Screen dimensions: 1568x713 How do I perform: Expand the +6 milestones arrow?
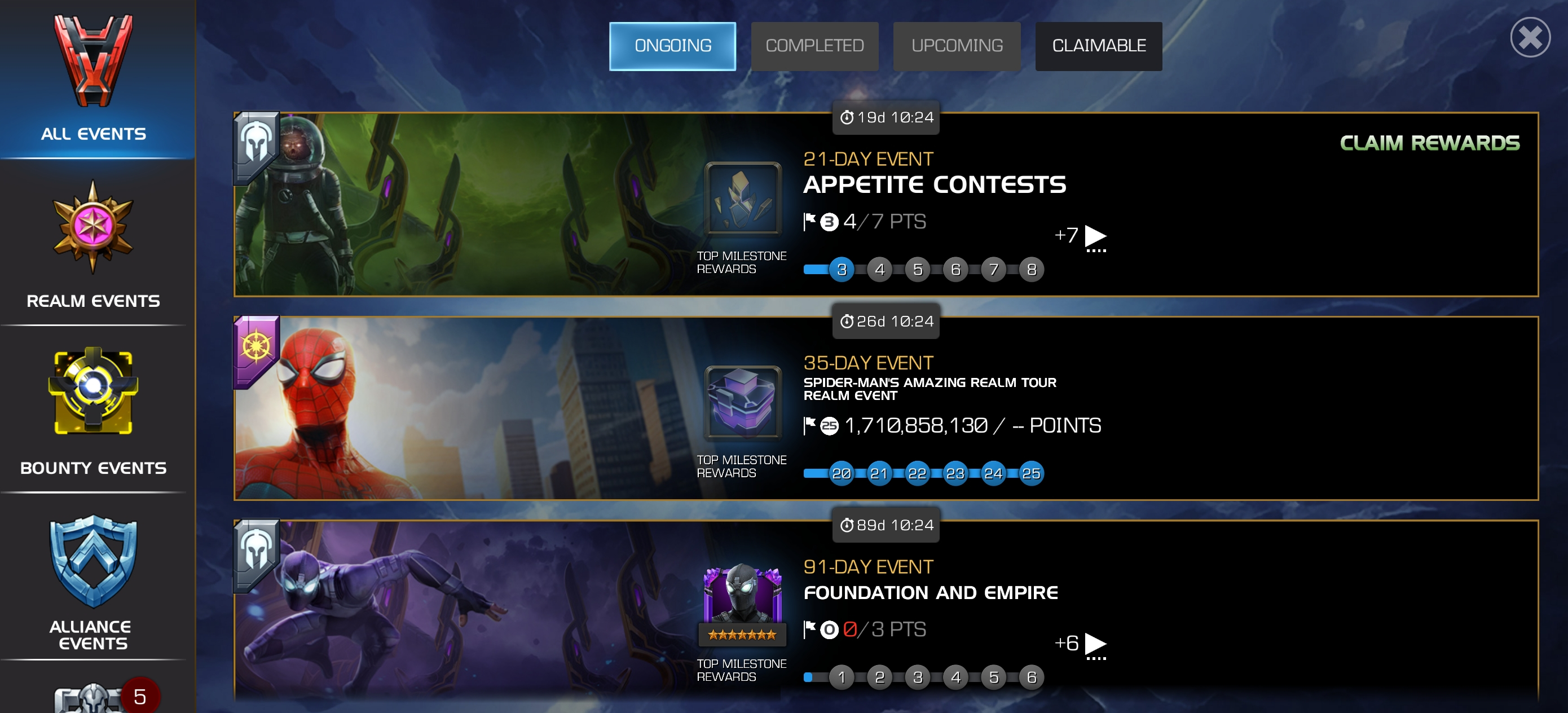pos(1096,645)
